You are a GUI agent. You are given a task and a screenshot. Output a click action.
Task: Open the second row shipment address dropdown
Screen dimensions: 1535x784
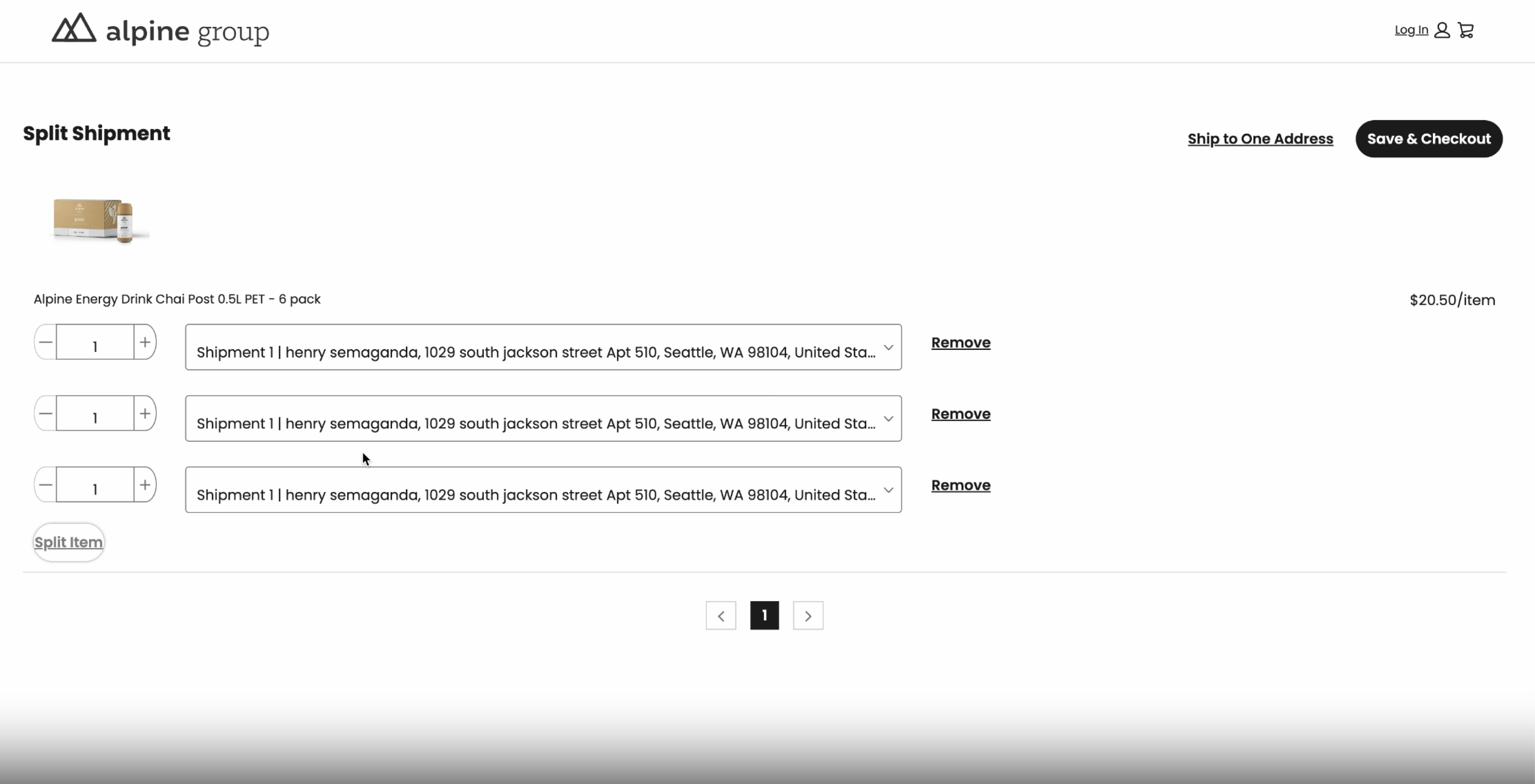pyautogui.click(x=543, y=419)
